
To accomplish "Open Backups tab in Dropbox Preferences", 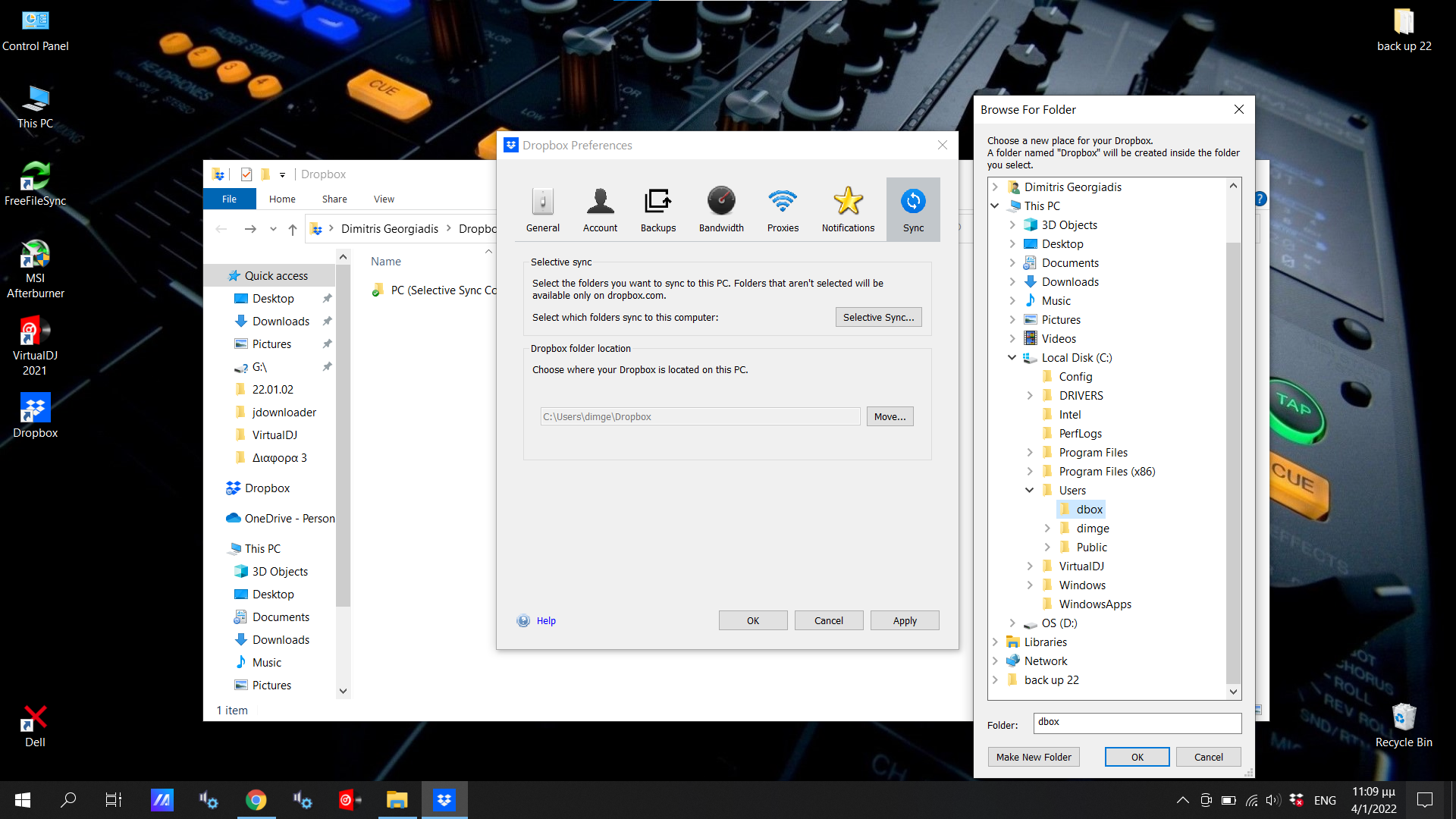I will [x=658, y=209].
